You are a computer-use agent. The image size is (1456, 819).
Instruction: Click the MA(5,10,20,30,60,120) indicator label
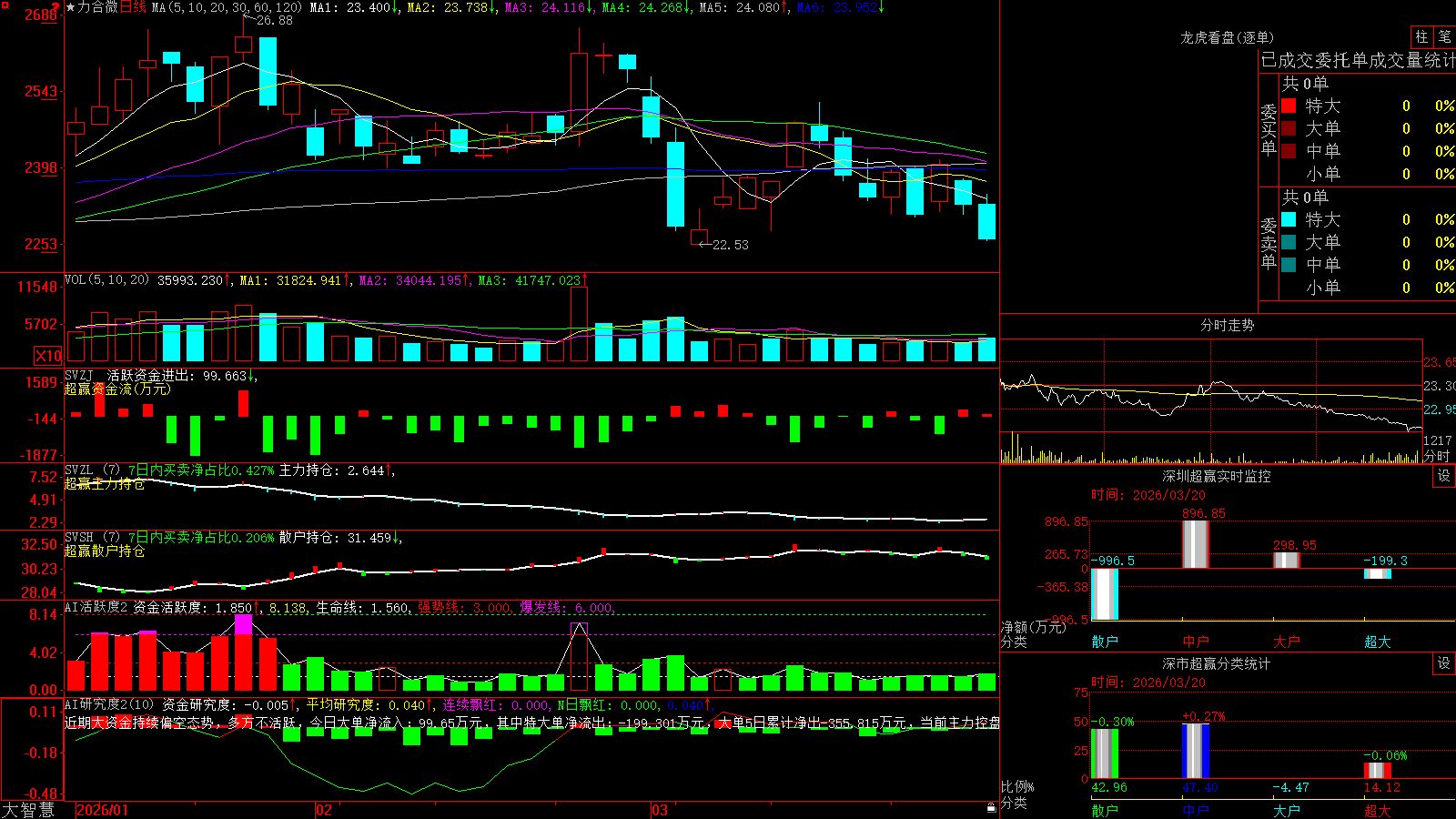click(x=227, y=7)
